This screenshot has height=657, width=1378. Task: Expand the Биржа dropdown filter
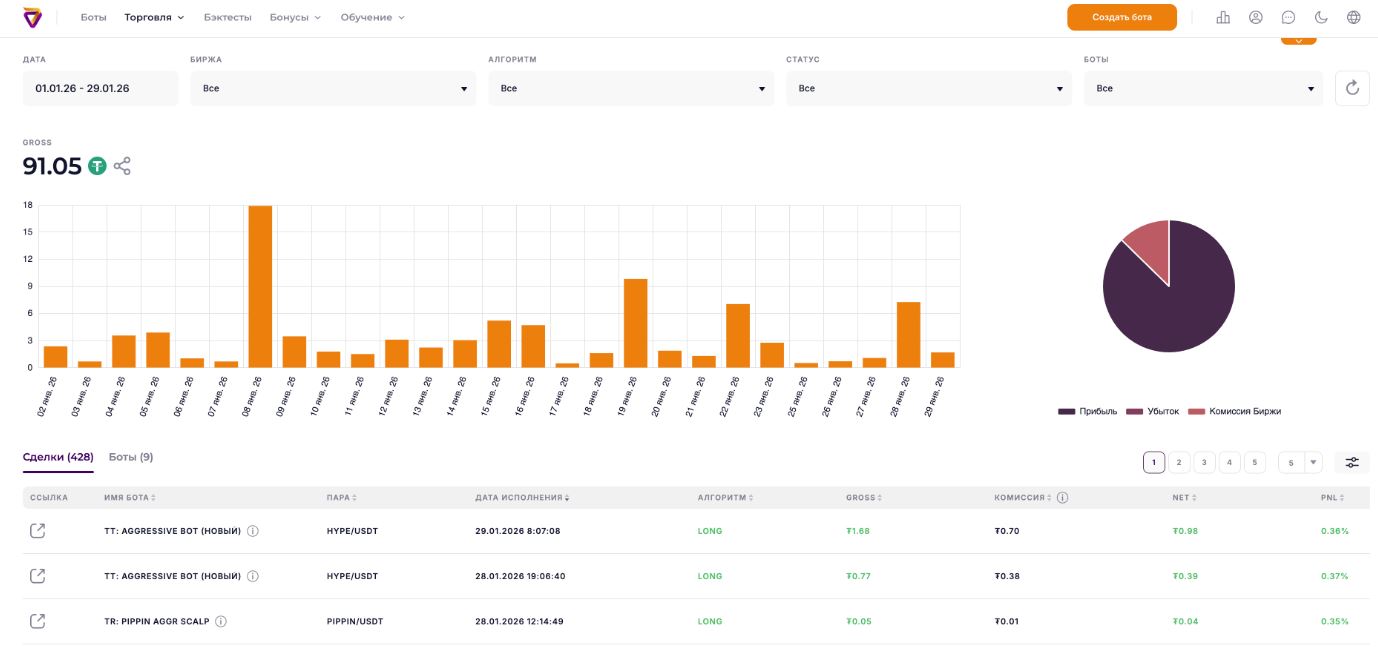333,89
